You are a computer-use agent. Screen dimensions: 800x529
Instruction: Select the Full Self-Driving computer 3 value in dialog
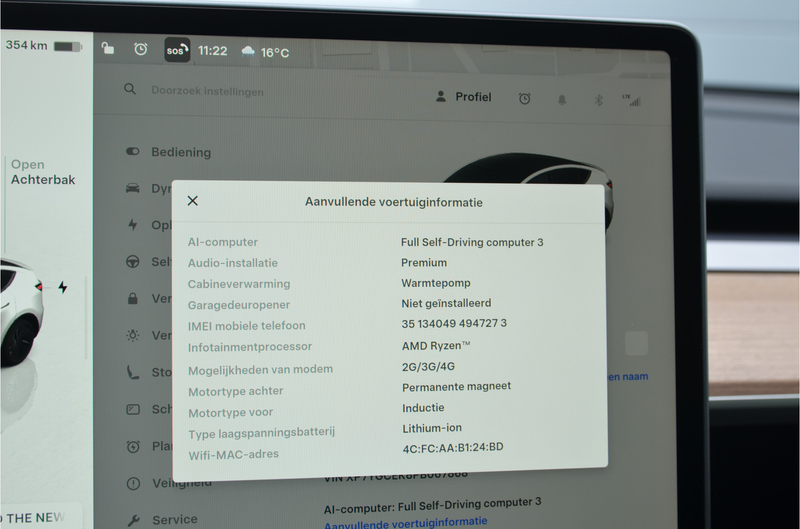point(472,242)
